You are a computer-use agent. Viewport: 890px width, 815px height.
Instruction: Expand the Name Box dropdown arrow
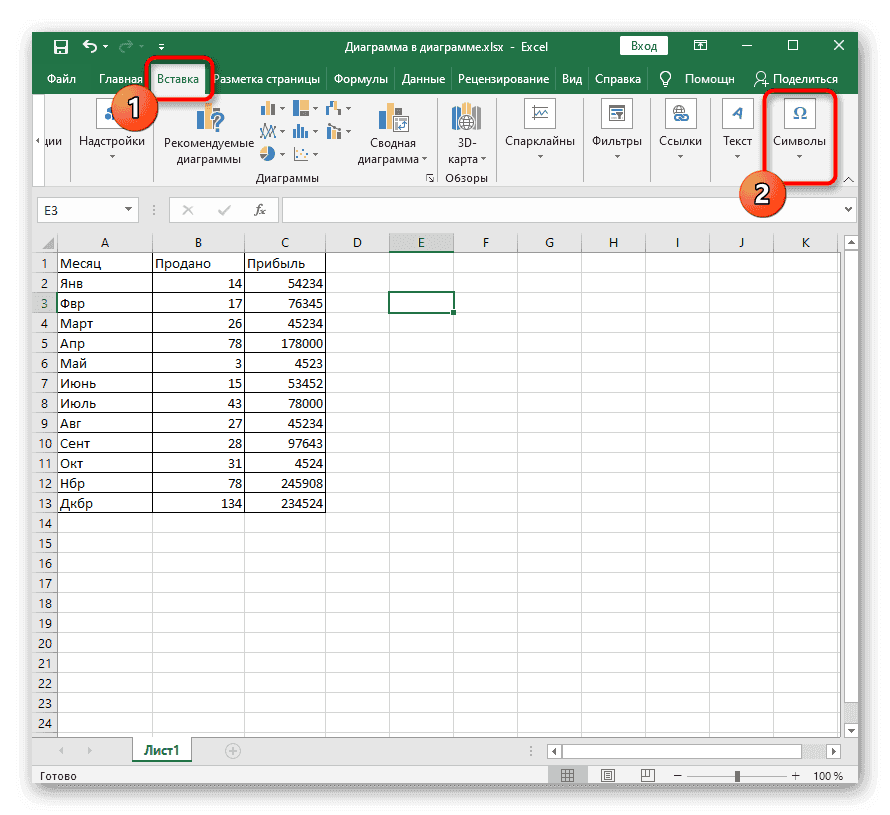129,210
